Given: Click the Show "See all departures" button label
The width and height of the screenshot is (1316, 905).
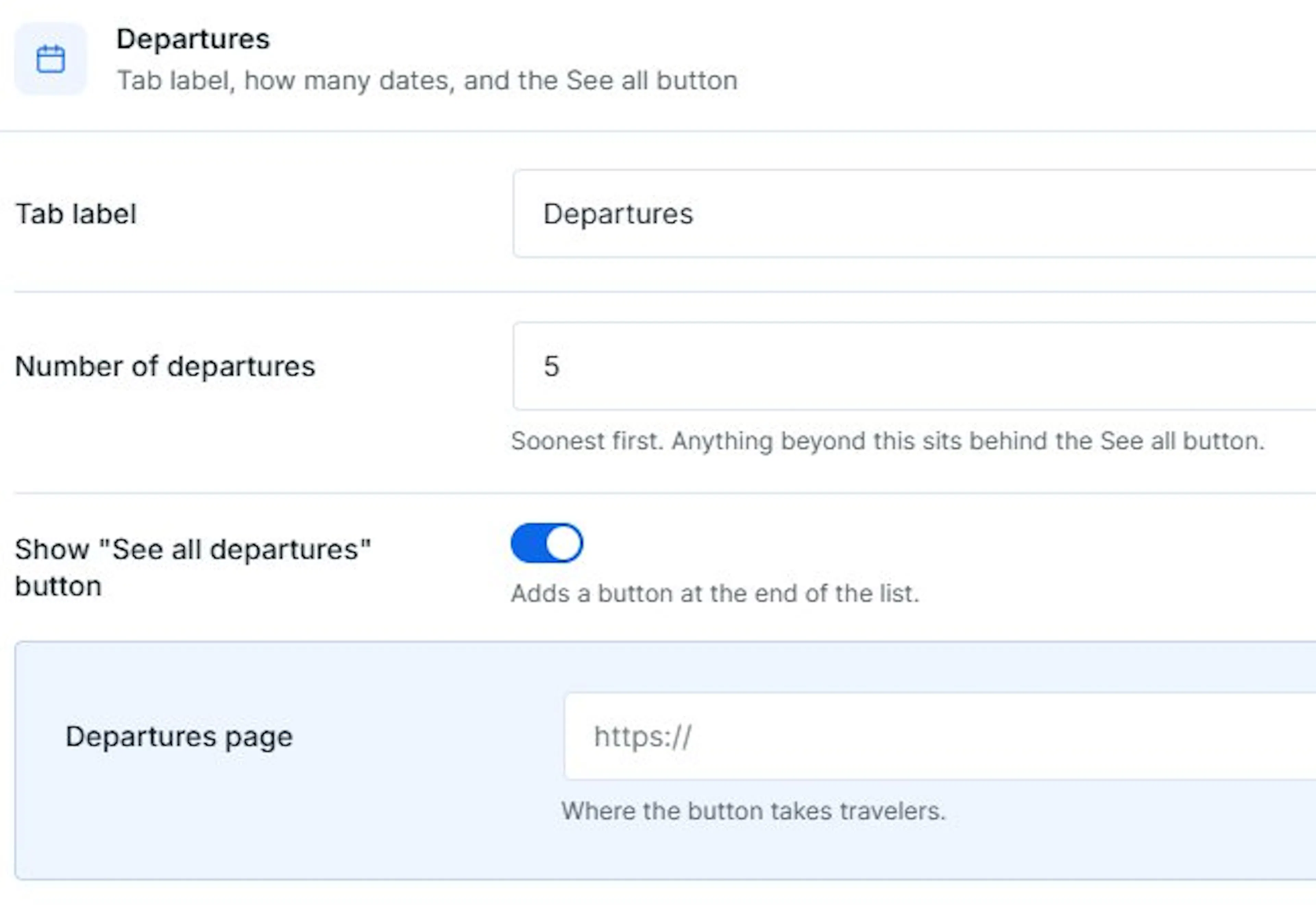Looking at the screenshot, I should (193, 567).
